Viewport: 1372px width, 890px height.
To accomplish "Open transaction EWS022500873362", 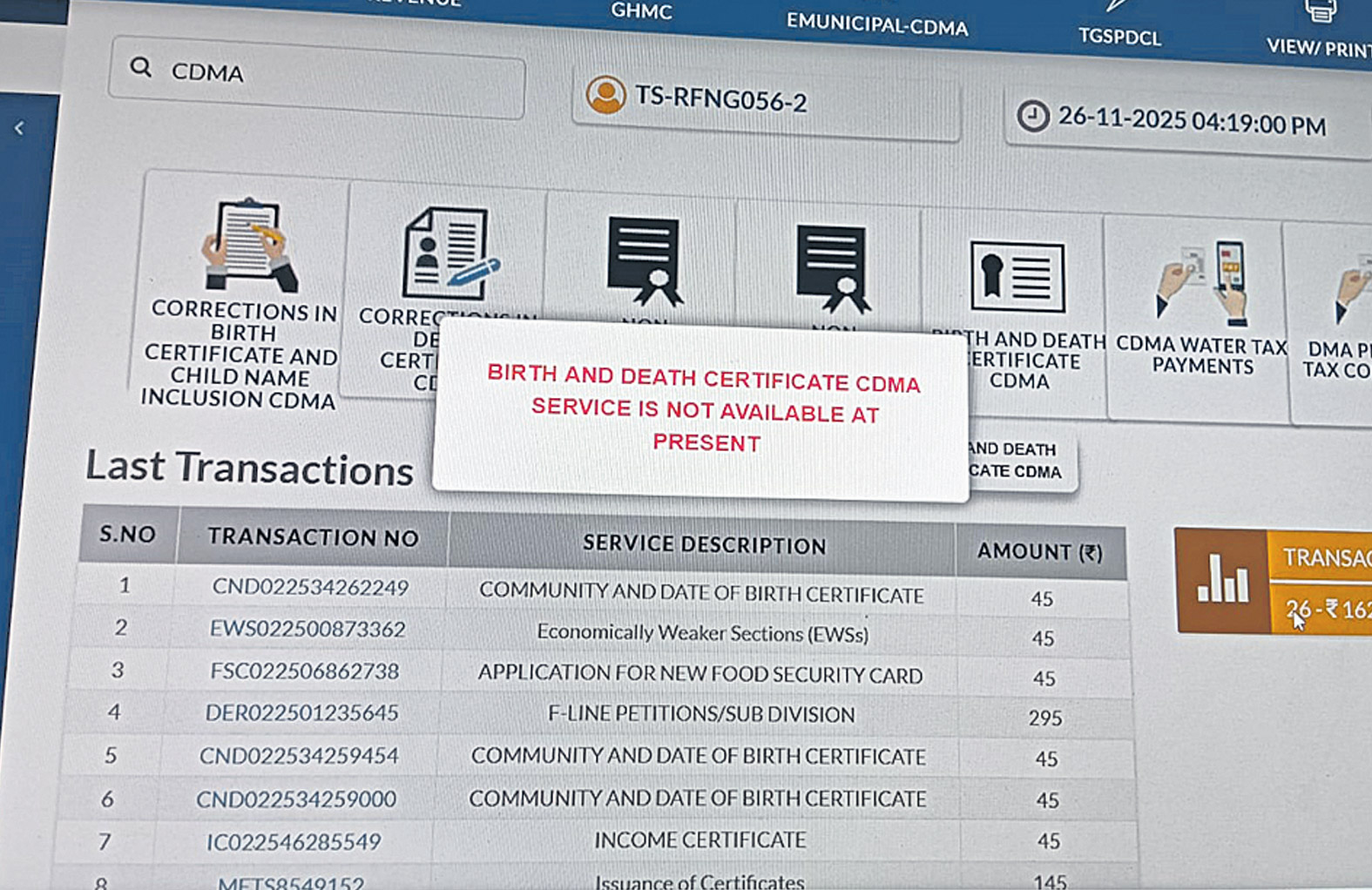I will coord(308,629).
